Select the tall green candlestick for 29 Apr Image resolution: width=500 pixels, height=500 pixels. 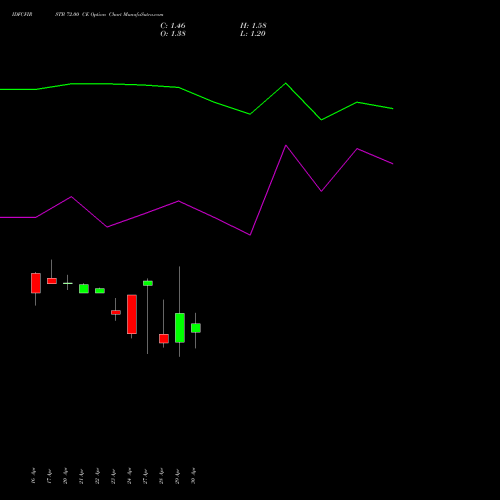pos(180,328)
